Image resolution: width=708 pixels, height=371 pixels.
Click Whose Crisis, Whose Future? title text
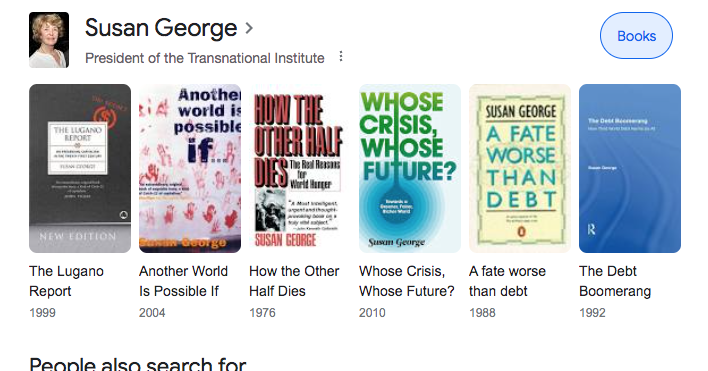(x=406, y=281)
